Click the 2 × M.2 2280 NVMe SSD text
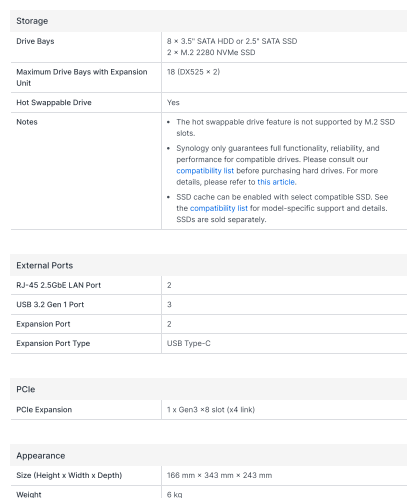This screenshot has width=412, height=498. pyautogui.click(x=211, y=53)
